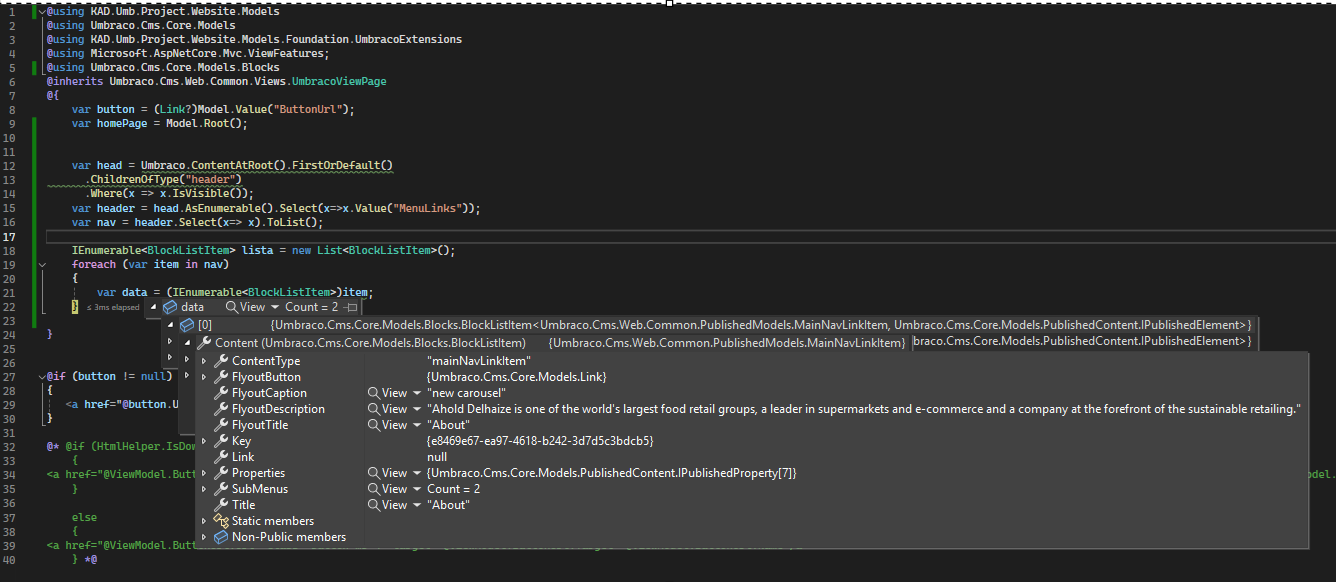Image resolution: width=1336 pixels, height=582 pixels.
Task: Click the wrench icon beside Title property
Action: tap(221, 505)
